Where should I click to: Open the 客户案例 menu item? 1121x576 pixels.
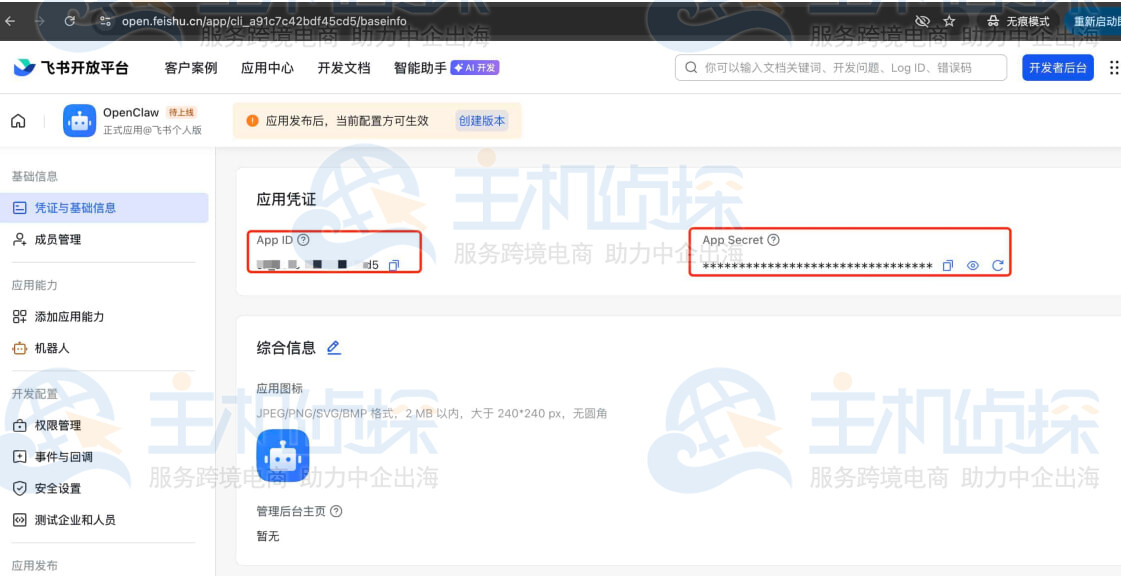(191, 68)
